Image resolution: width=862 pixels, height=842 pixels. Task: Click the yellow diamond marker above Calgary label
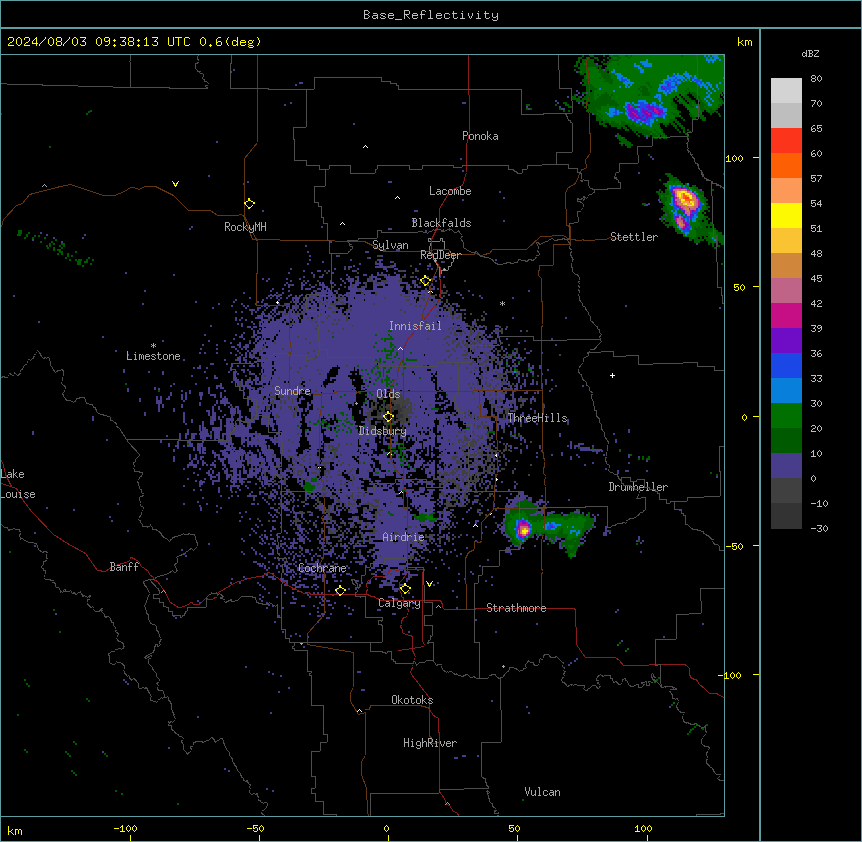405,589
